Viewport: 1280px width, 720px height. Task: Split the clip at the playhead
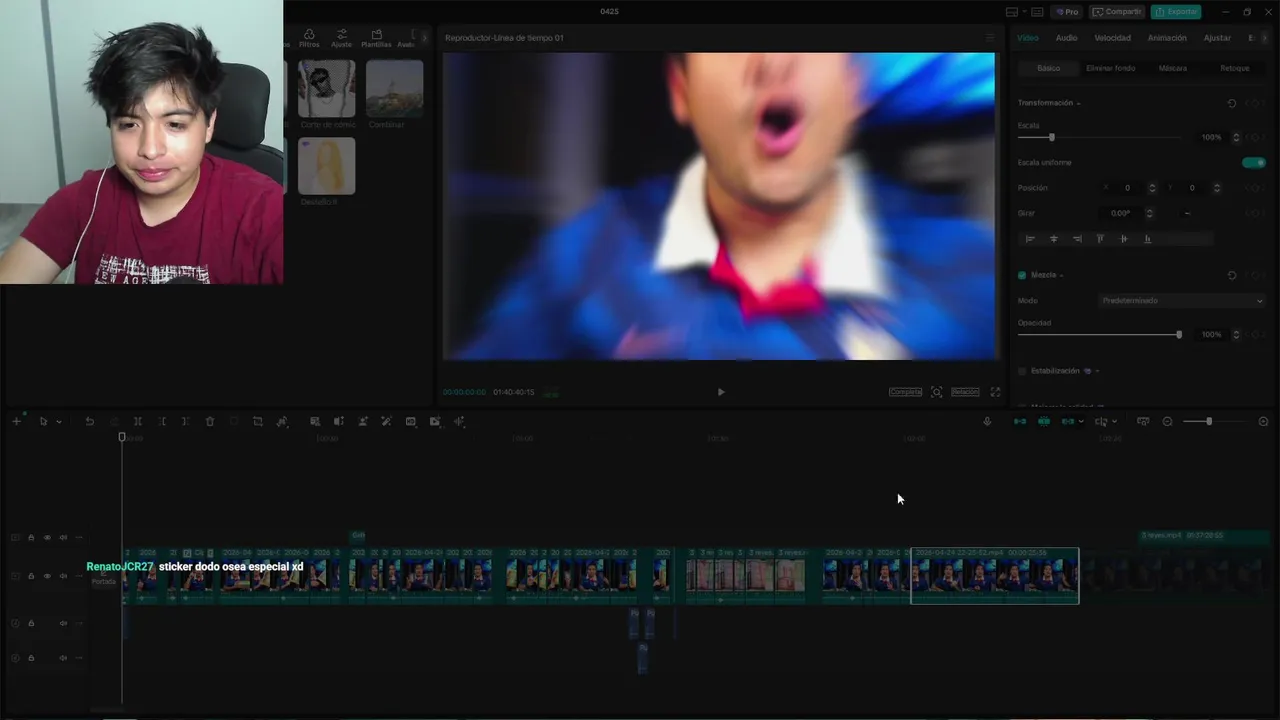click(138, 422)
